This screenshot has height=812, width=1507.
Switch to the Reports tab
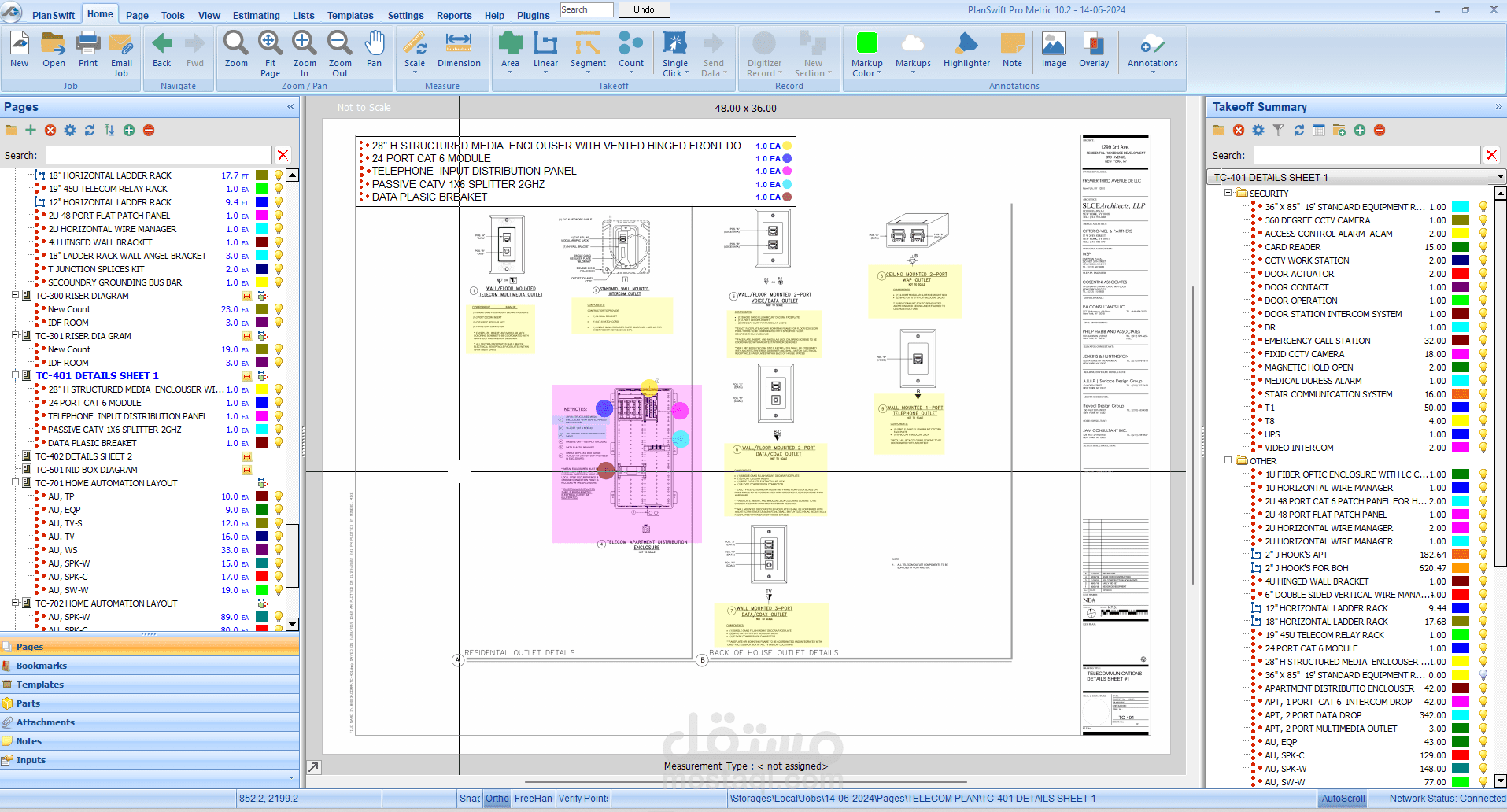point(454,15)
